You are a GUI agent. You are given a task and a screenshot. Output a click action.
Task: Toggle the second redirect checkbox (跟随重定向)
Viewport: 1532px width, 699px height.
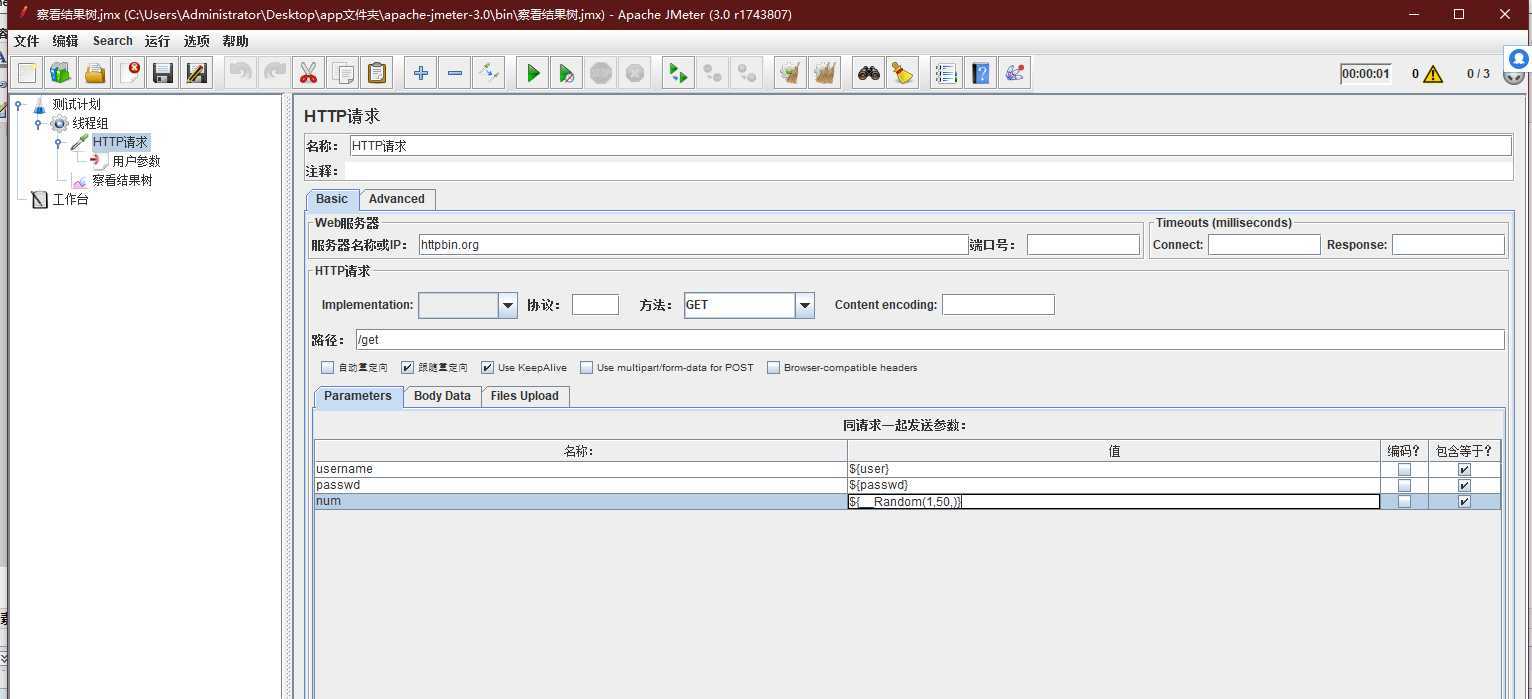pos(407,368)
